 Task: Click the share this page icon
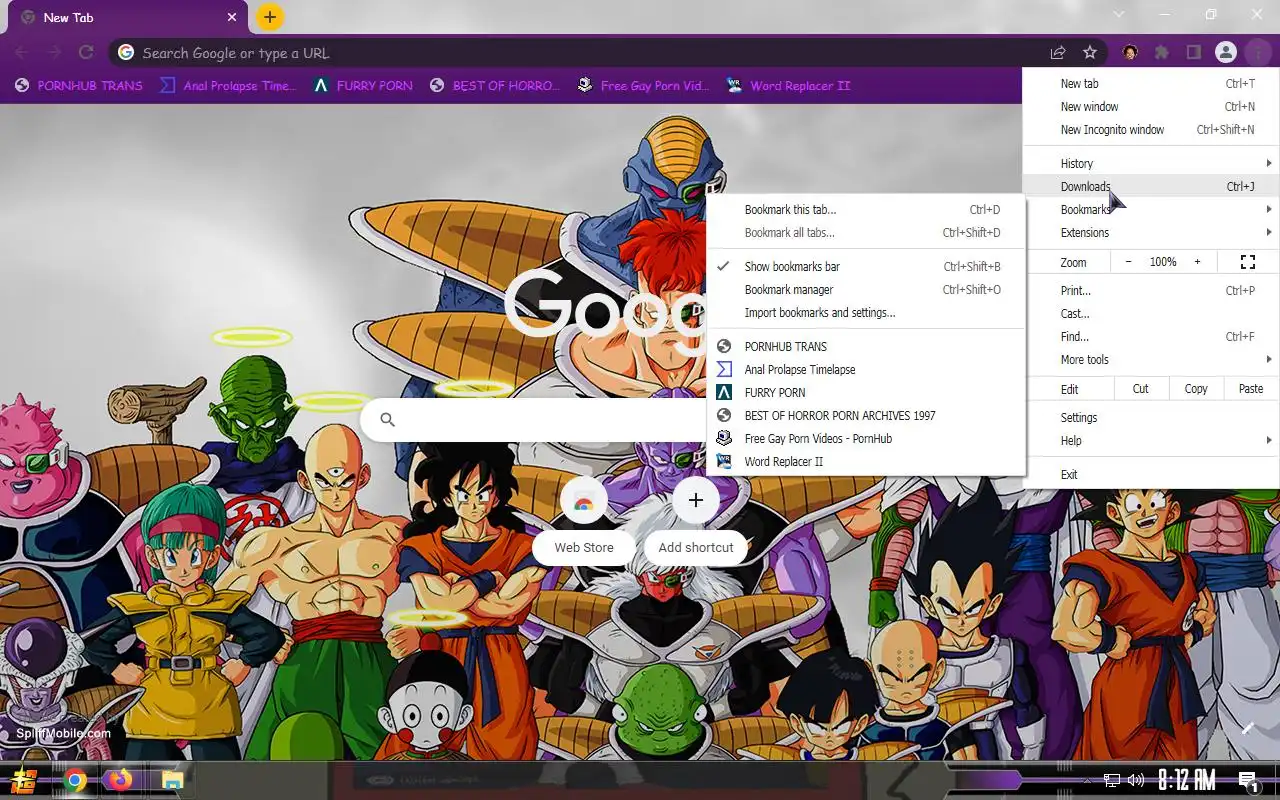[x=1057, y=52]
